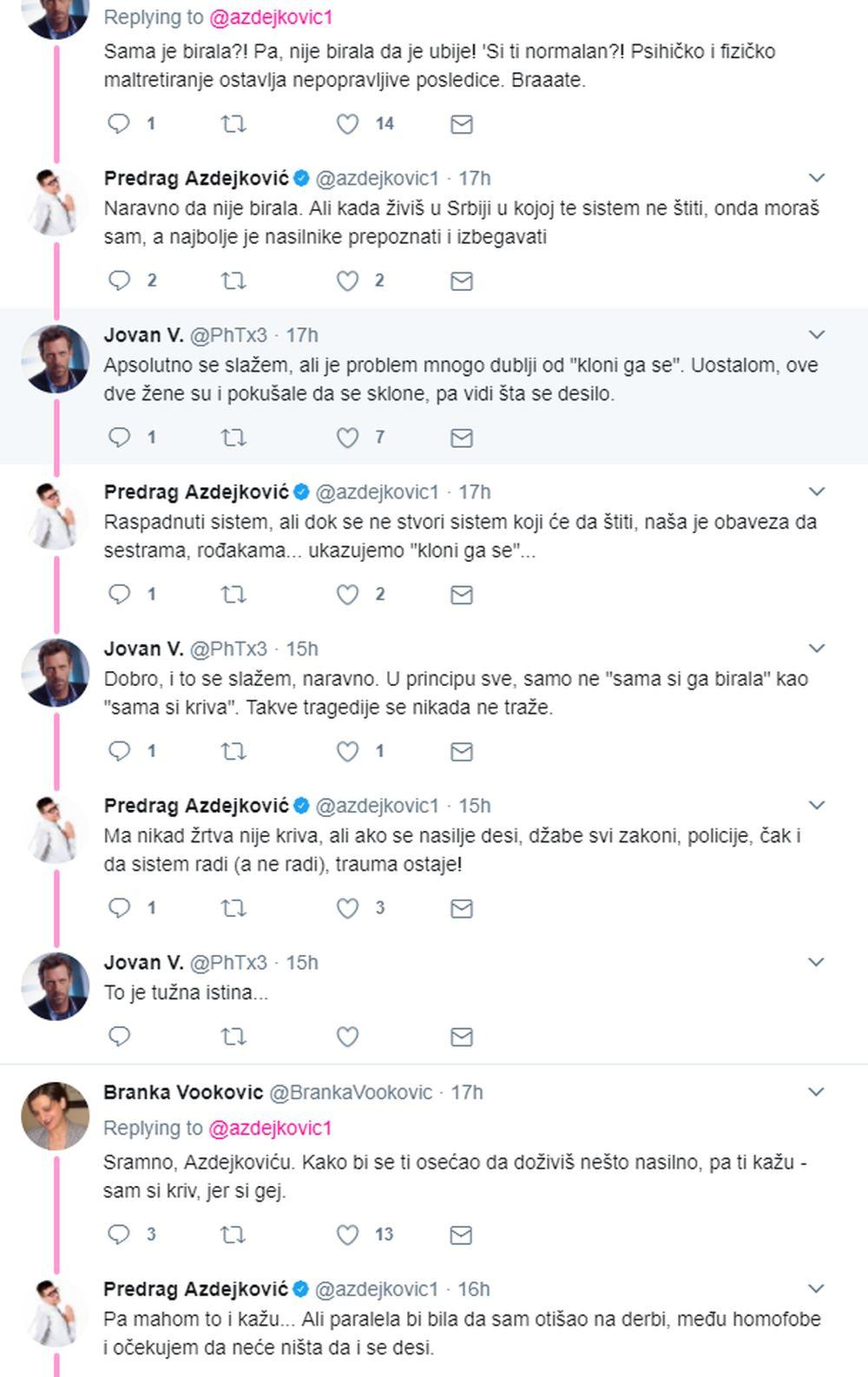868x1377 pixels.
Task: Like Branka Vookovic's tweet with 13 likes
Action: pos(347,1235)
